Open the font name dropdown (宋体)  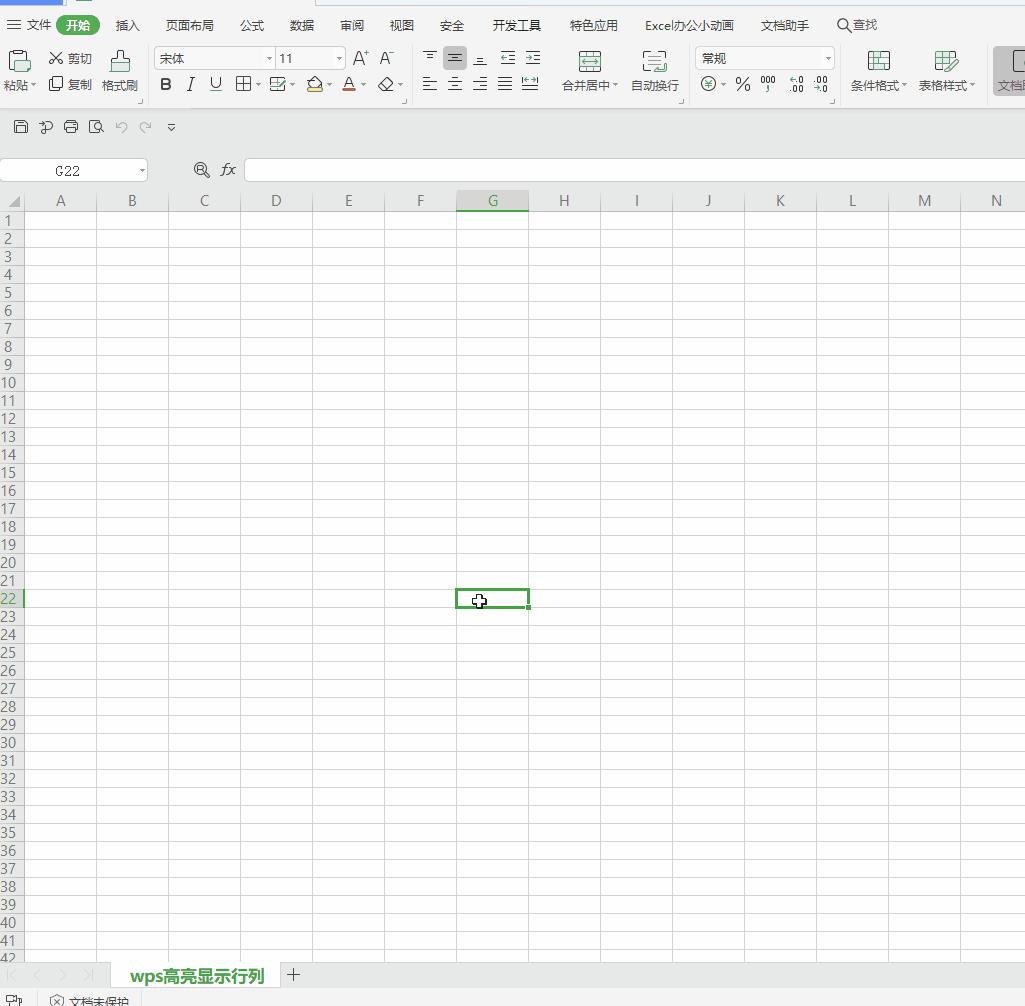tap(269, 59)
